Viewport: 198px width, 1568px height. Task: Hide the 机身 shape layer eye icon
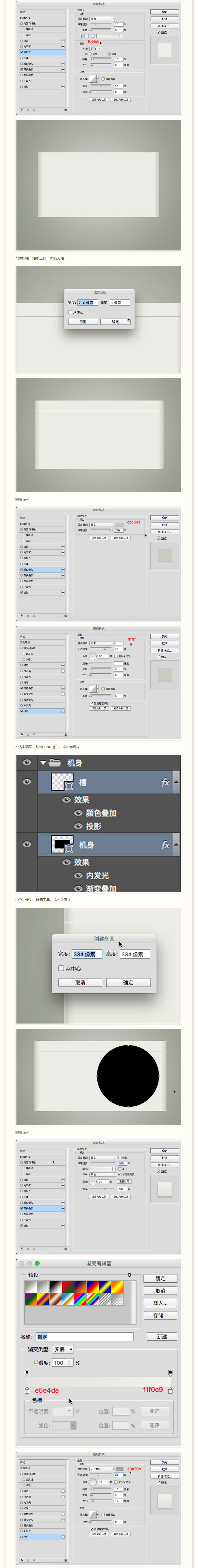point(27,844)
